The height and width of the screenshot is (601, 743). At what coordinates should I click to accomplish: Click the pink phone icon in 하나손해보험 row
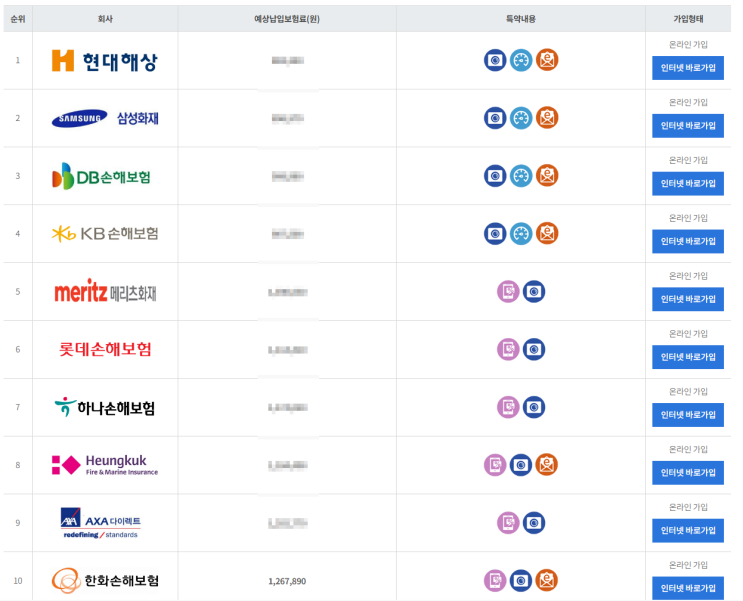pos(508,407)
